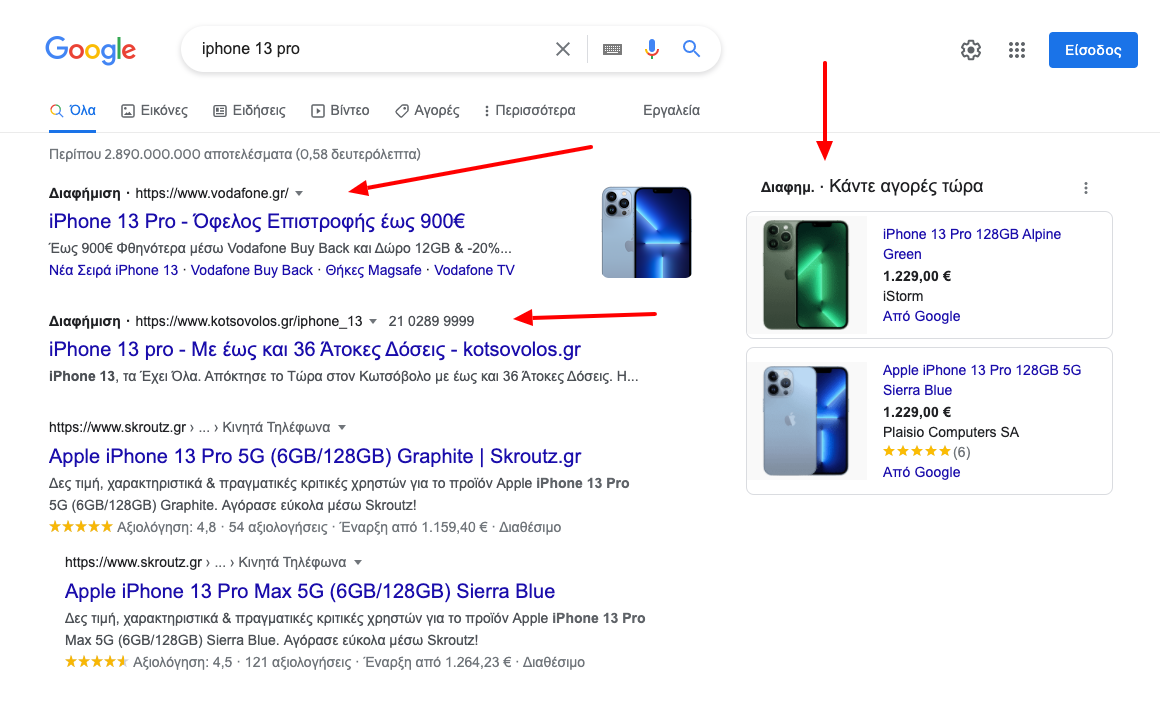Viewport: 1160px width, 703px height.
Task: Open more options for shopping ads
Action: pos(1086,188)
